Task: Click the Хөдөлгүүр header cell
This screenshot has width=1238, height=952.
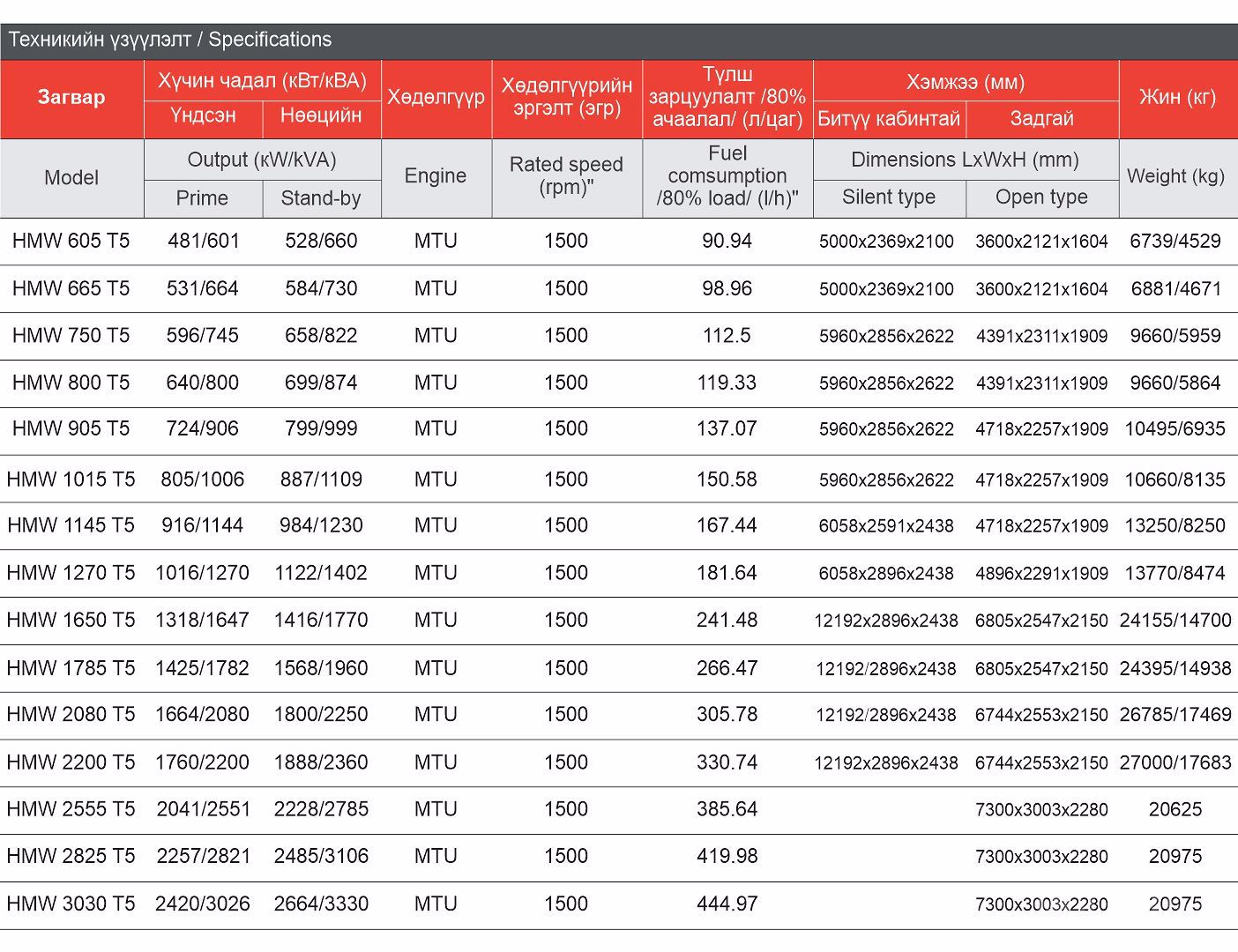Action: pos(436,98)
